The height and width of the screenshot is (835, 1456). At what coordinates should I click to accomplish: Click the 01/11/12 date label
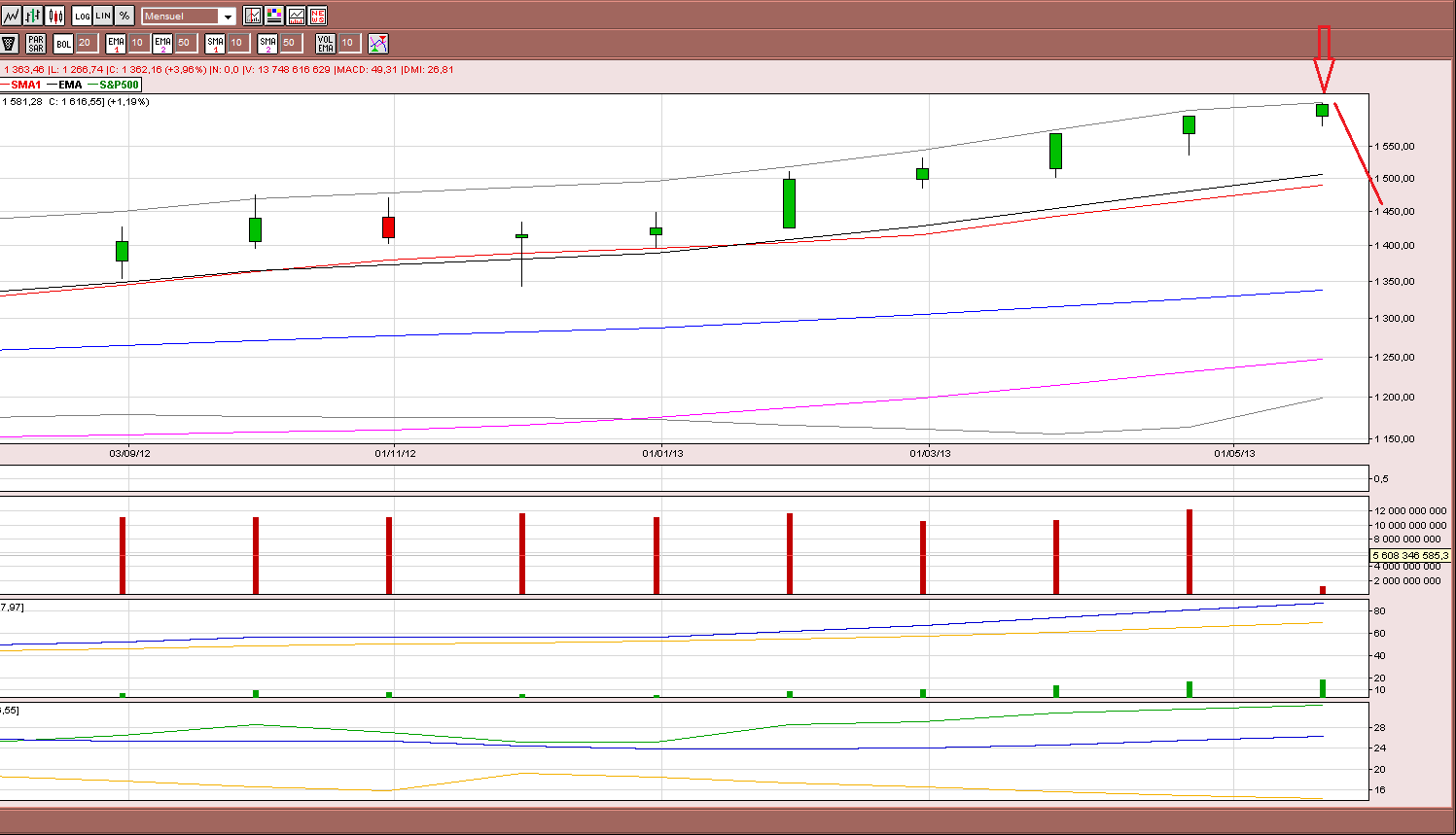(395, 454)
